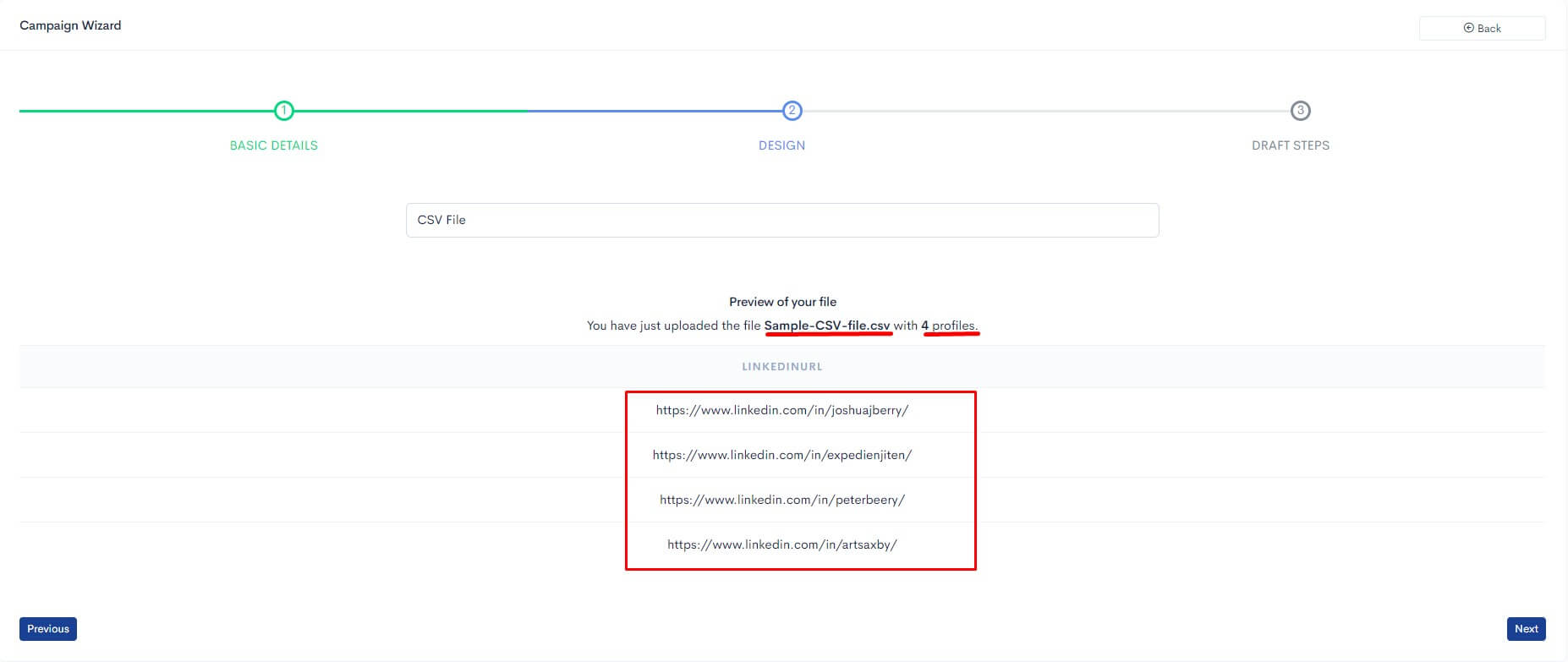Click the Campaign Wizard title
The height and width of the screenshot is (662, 1568).
[x=70, y=25]
